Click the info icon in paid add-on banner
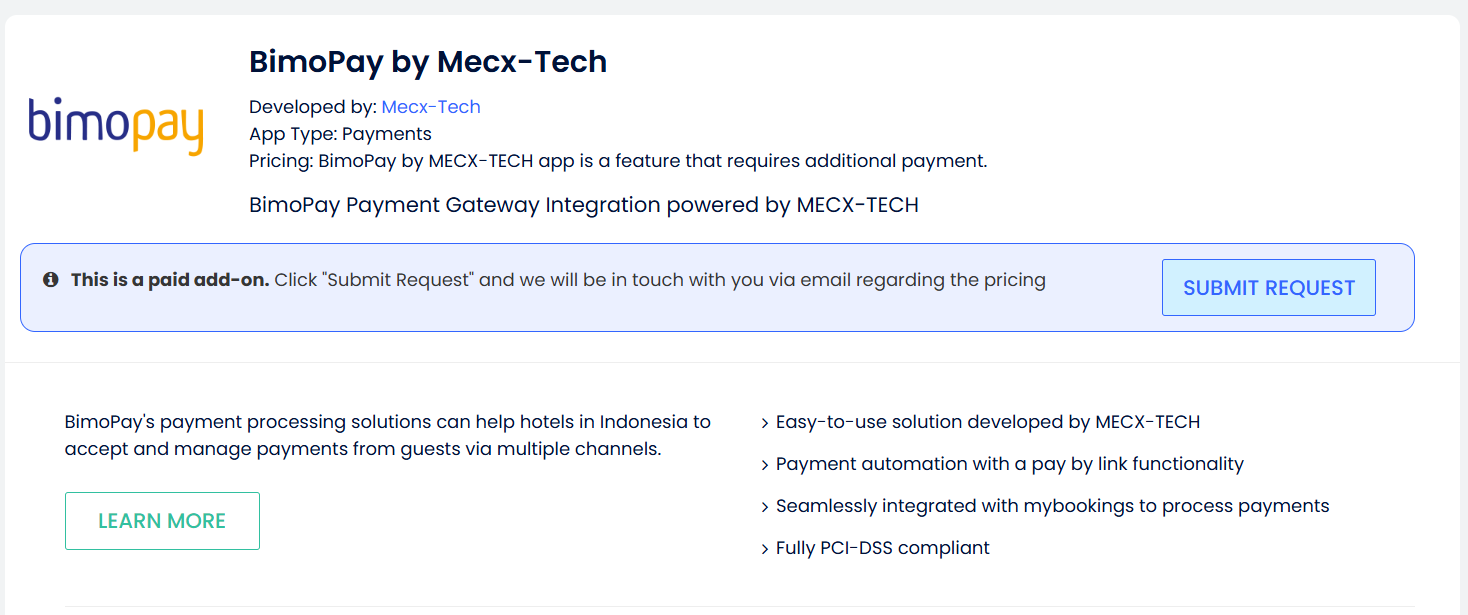The width and height of the screenshot is (1468, 615). click(x=51, y=280)
